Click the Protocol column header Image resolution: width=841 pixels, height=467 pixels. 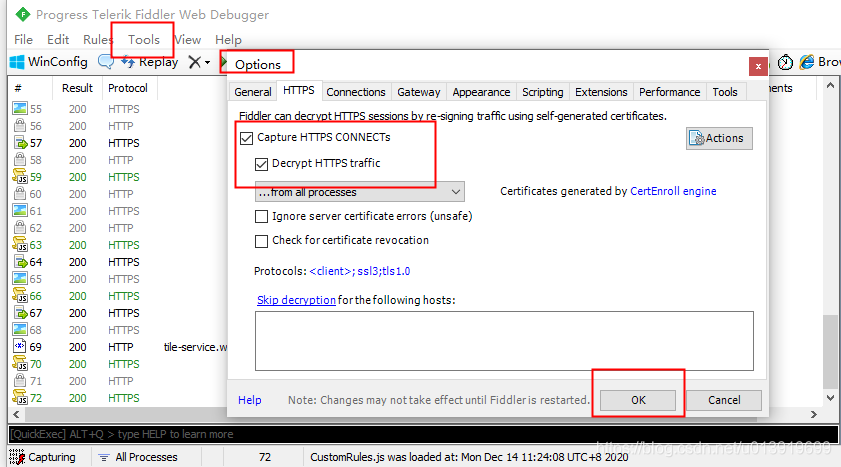[128, 88]
